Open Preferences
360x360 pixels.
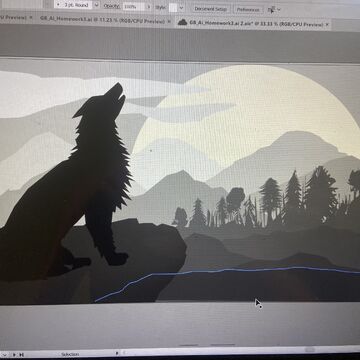click(248, 10)
